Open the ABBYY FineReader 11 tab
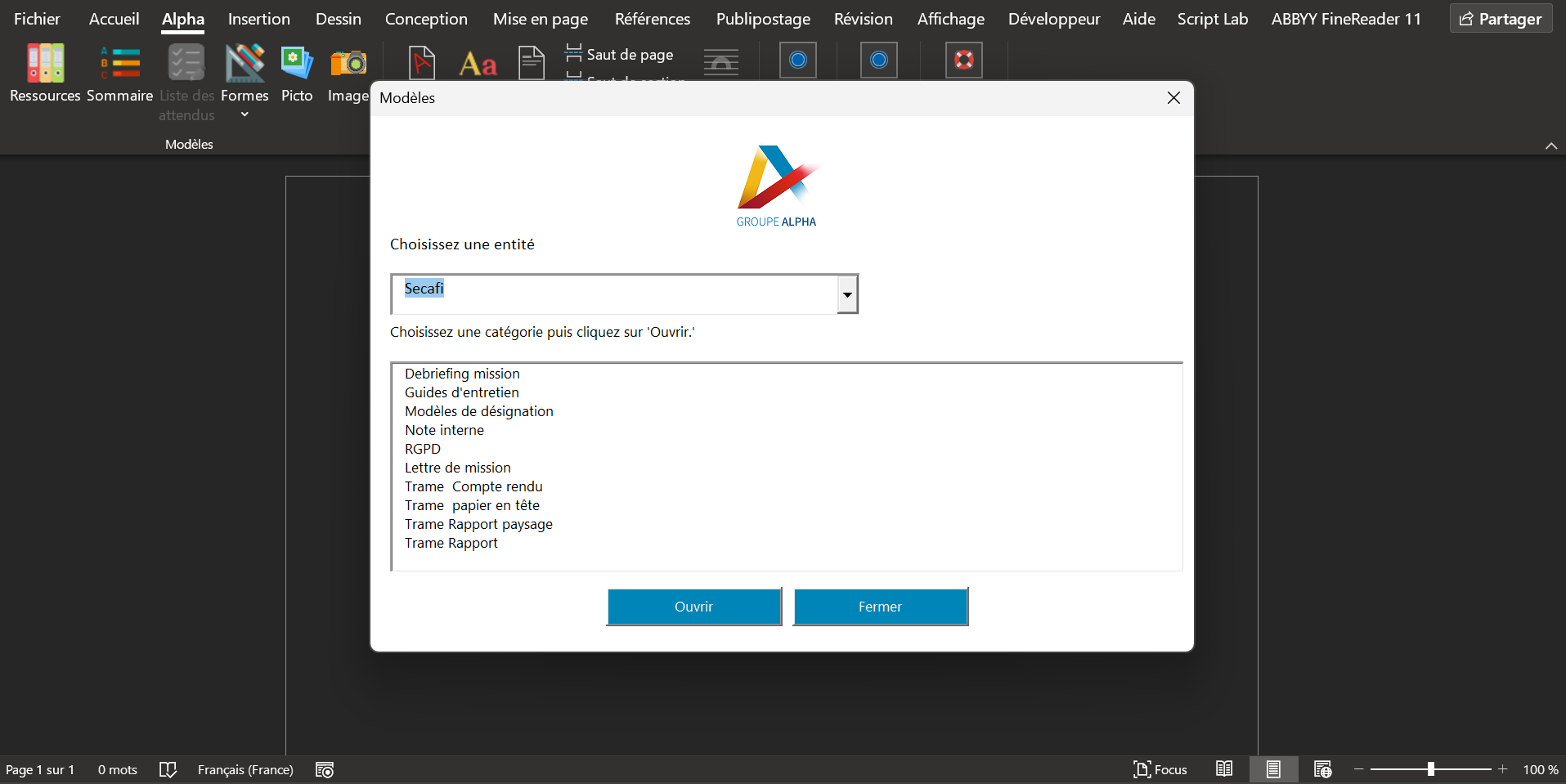The height and width of the screenshot is (784, 1566). (1346, 19)
